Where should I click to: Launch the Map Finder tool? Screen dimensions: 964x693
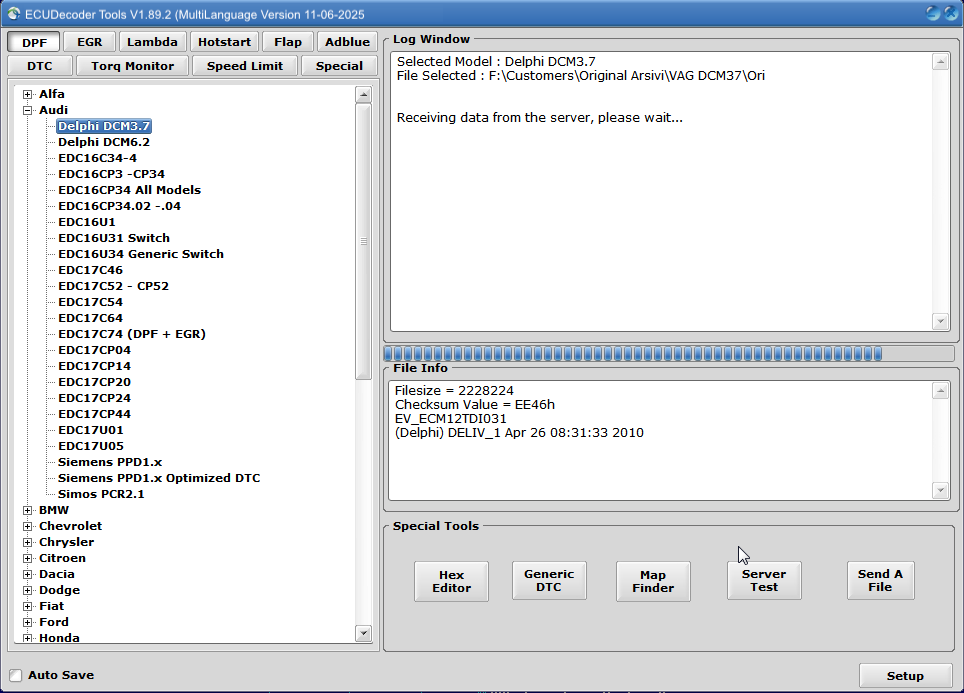653,581
